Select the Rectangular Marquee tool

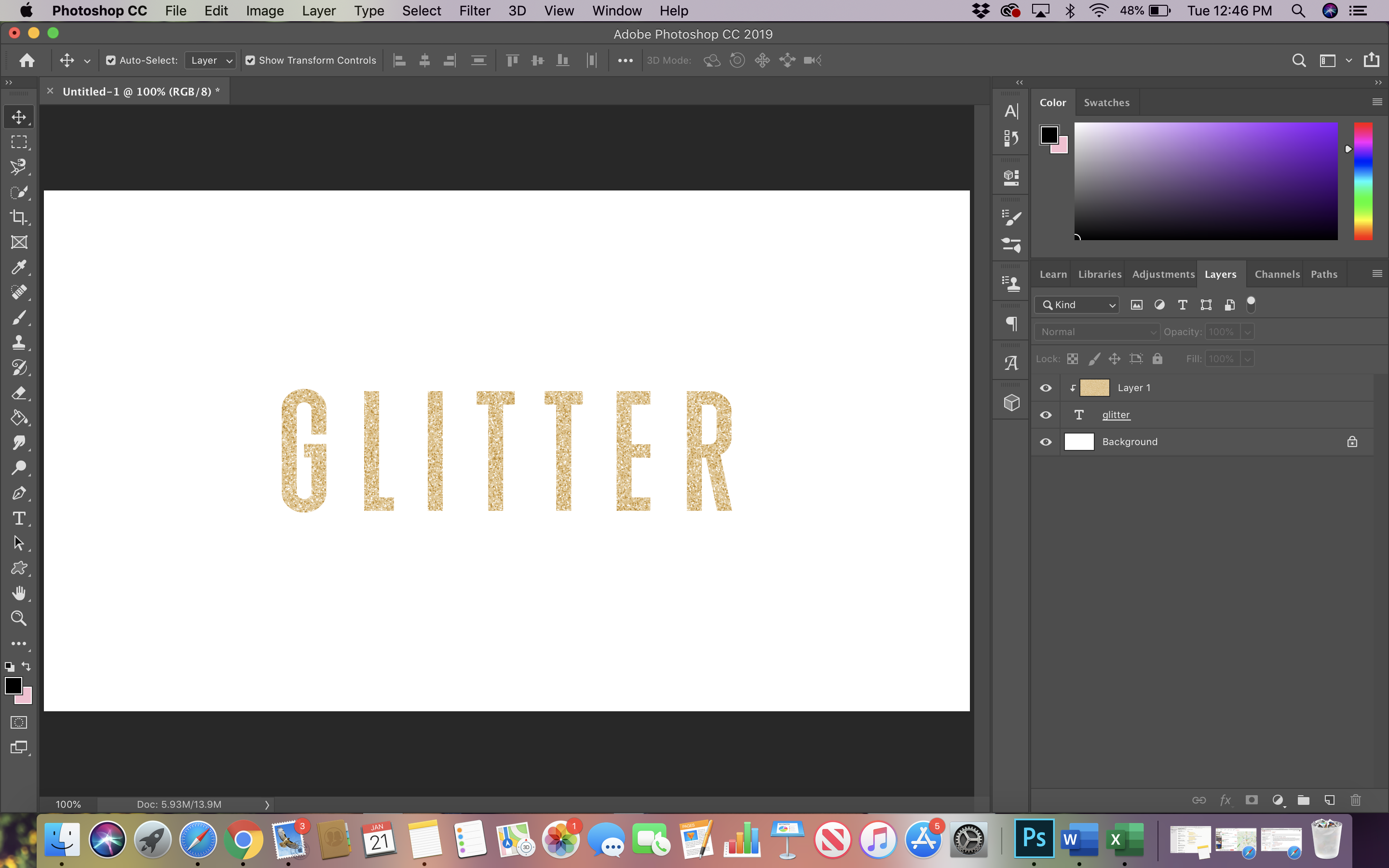[19, 142]
